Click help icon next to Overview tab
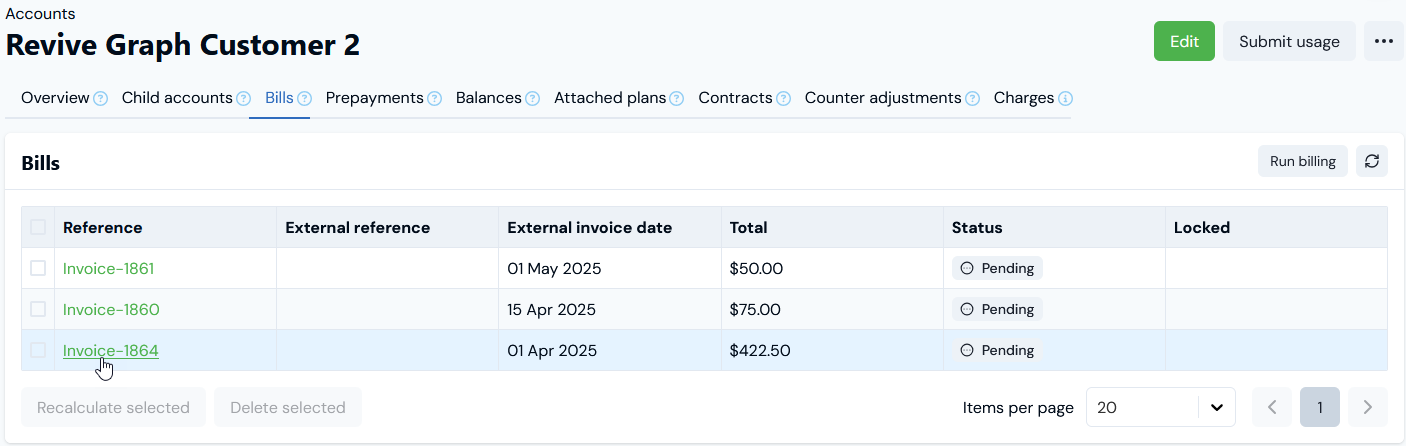This screenshot has width=1406, height=446. pyautogui.click(x=100, y=99)
